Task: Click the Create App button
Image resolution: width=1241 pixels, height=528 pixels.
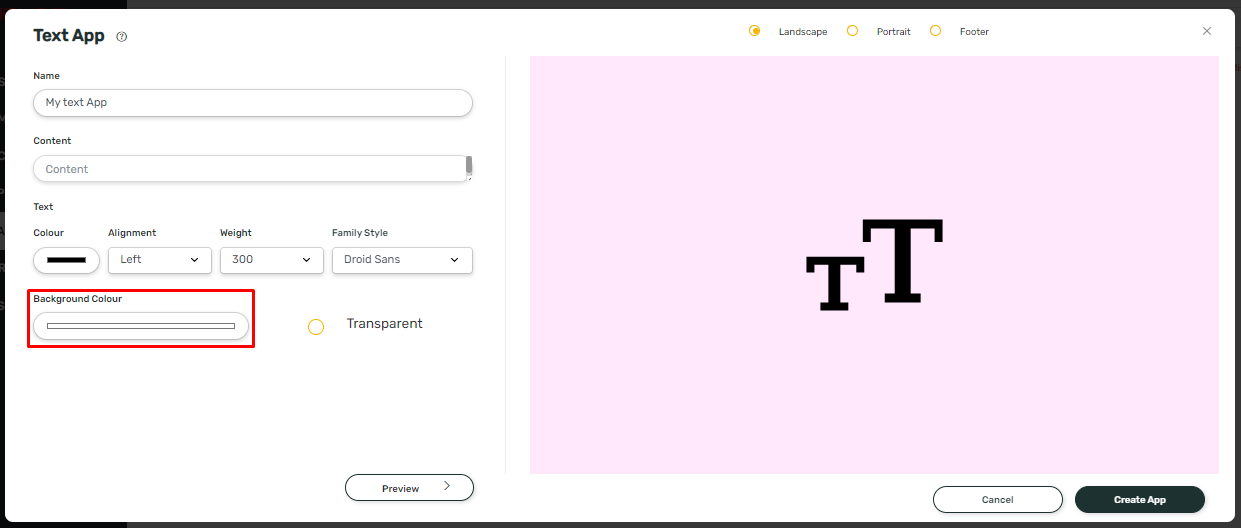Action: (x=1139, y=499)
